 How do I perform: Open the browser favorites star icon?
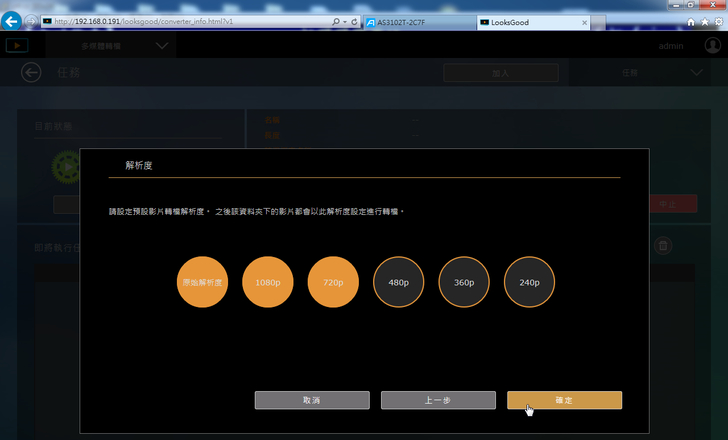704,21
